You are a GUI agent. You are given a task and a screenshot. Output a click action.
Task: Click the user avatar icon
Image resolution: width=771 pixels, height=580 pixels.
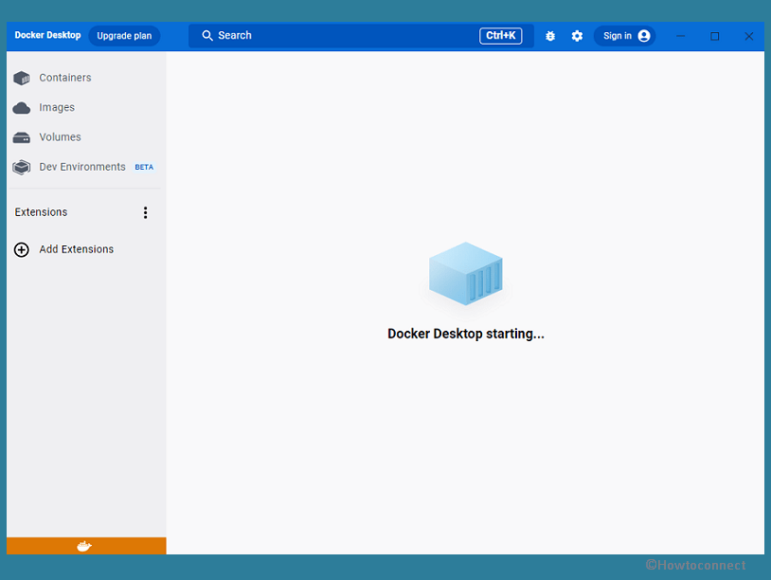pos(644,36)
